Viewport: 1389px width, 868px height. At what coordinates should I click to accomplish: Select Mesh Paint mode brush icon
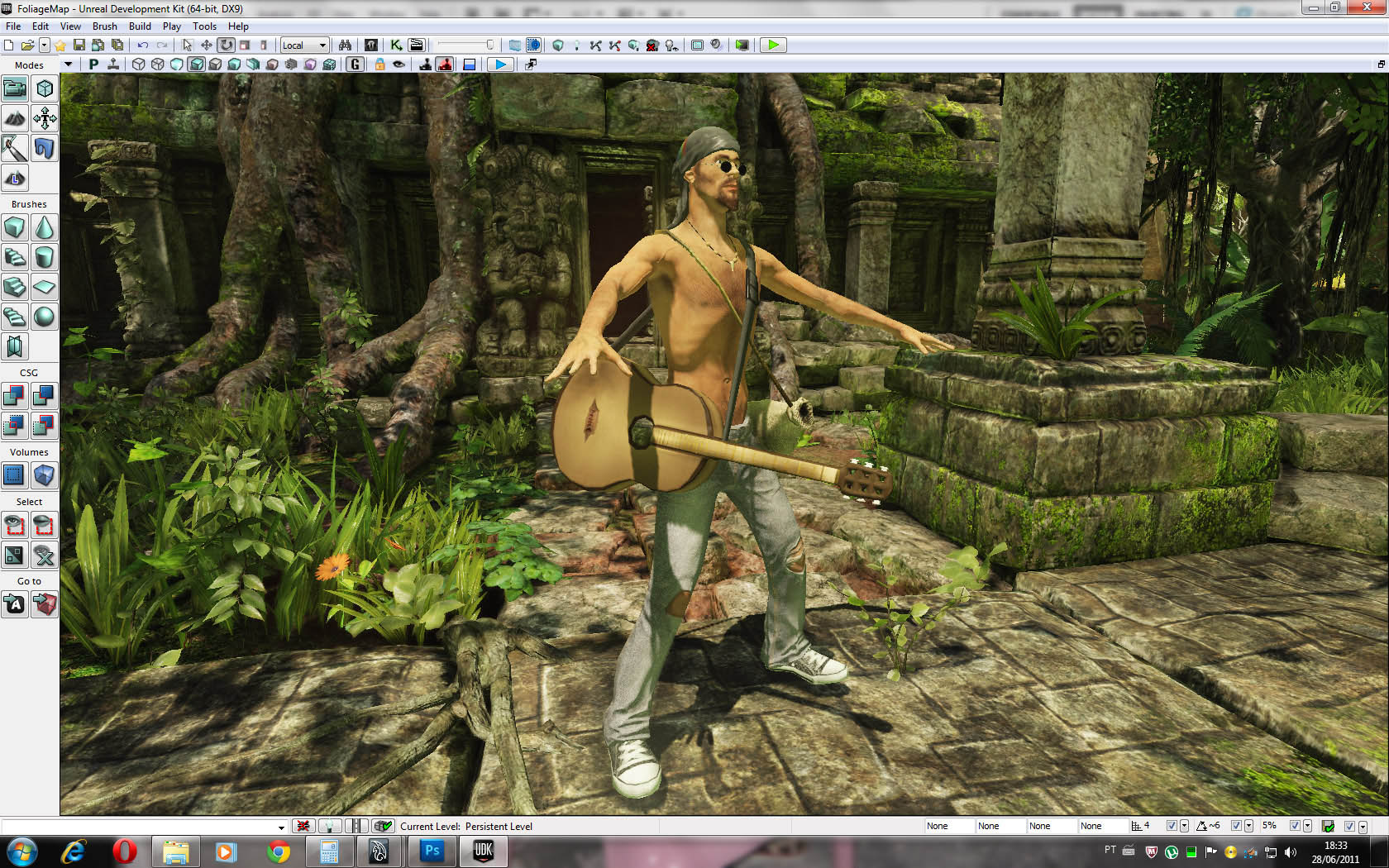pos(15,149)
